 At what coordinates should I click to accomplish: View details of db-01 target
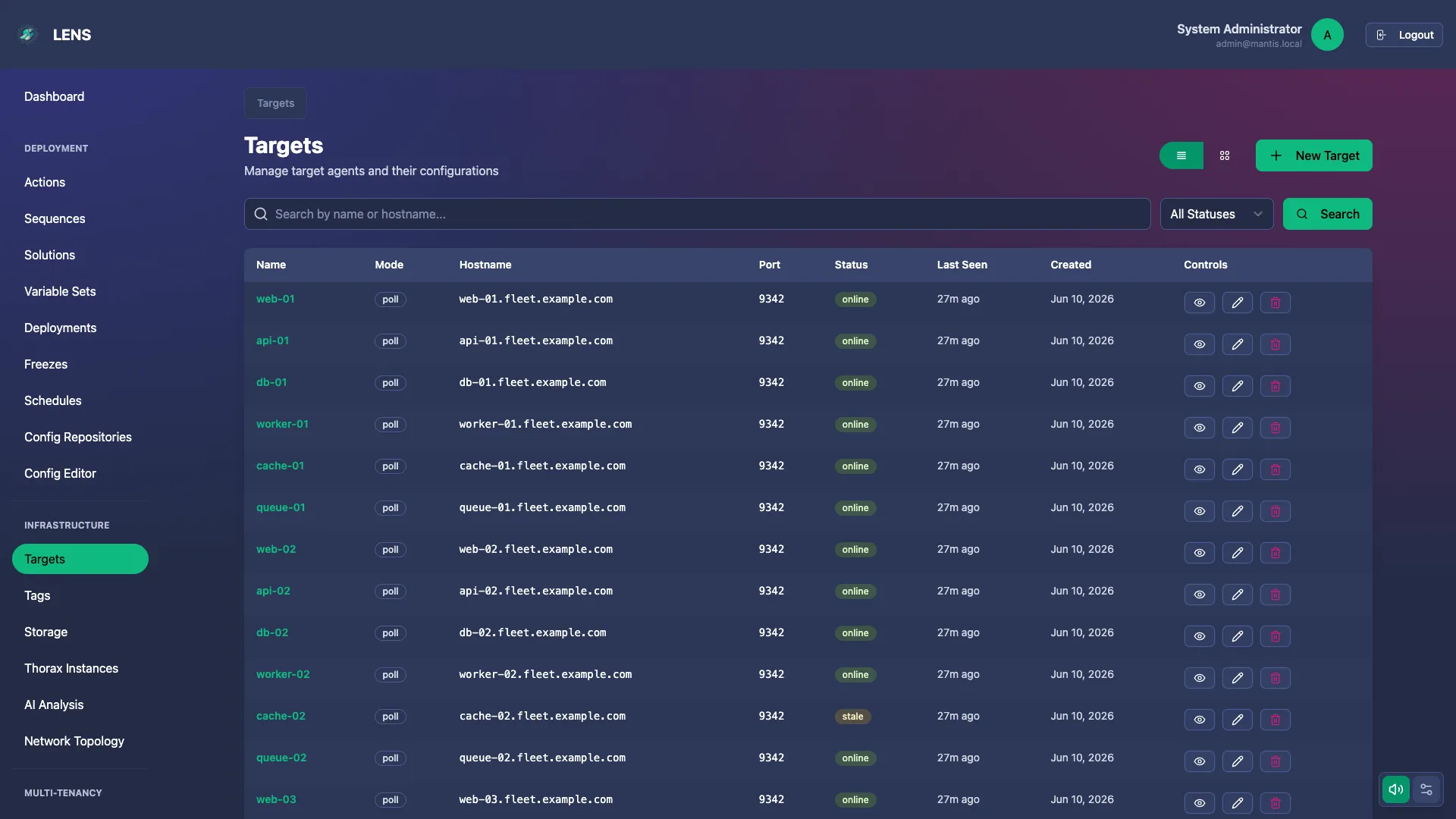(1200, 386)
